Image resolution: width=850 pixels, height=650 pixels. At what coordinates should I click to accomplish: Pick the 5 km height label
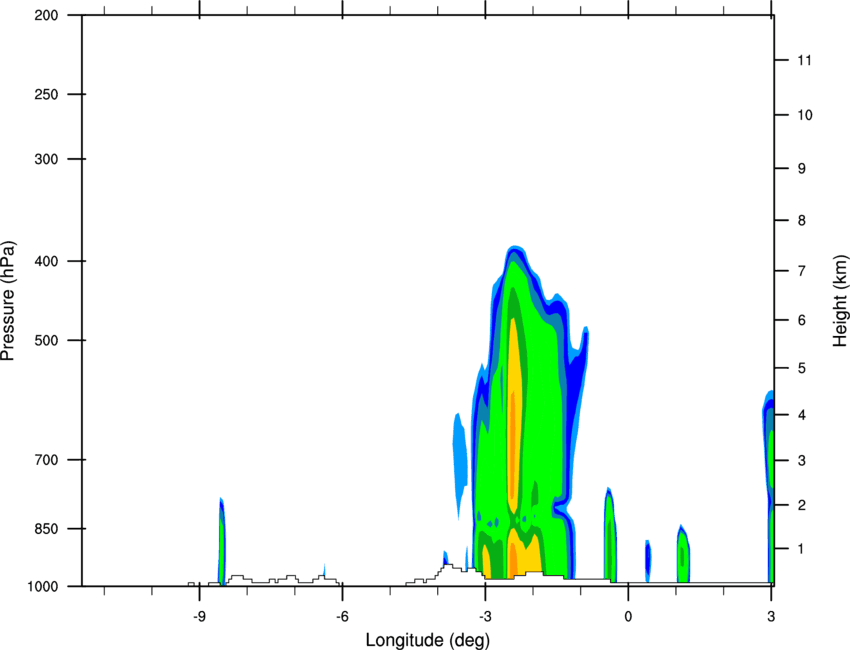click(x=802, y=368)
